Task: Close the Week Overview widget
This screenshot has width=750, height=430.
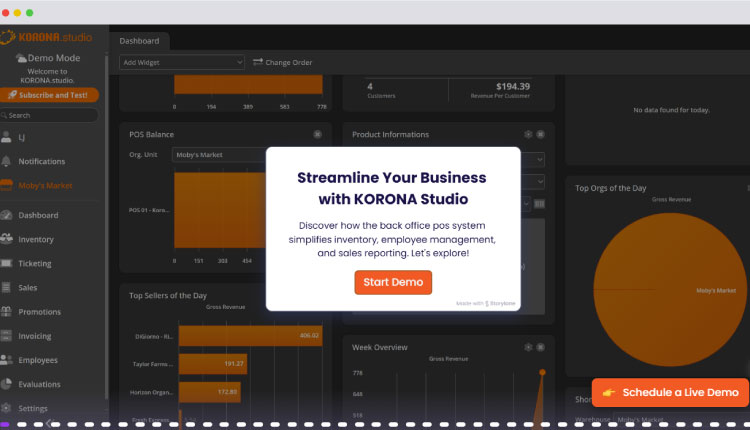Action: [x=540, y=347]
